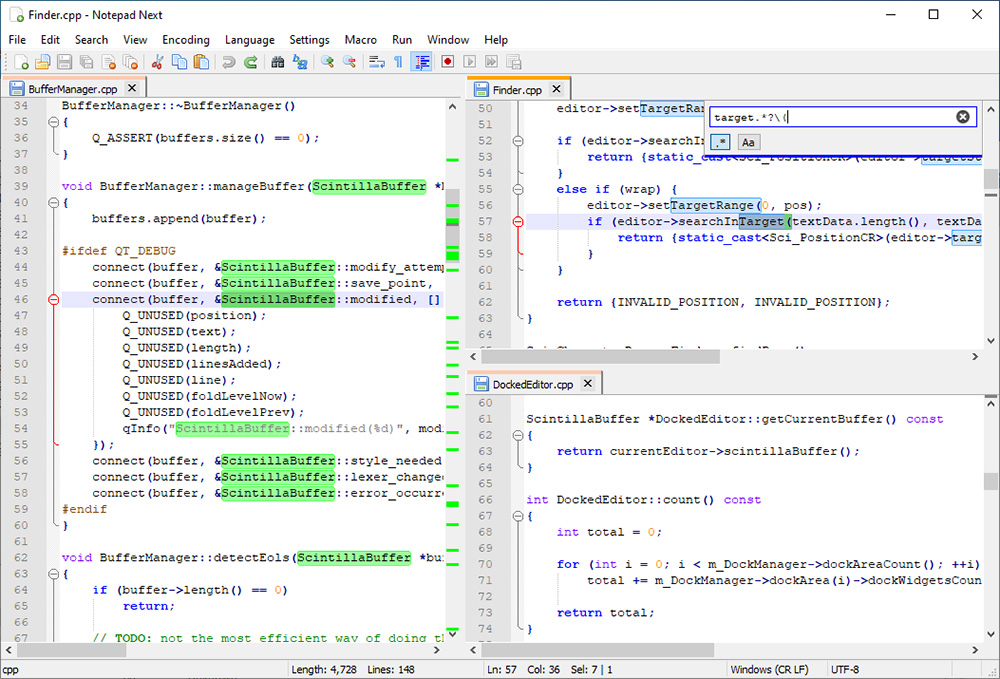The height and width of the screenshot is (679, 1000).
Task: Open the Help menu
Action: coord(496,40)
